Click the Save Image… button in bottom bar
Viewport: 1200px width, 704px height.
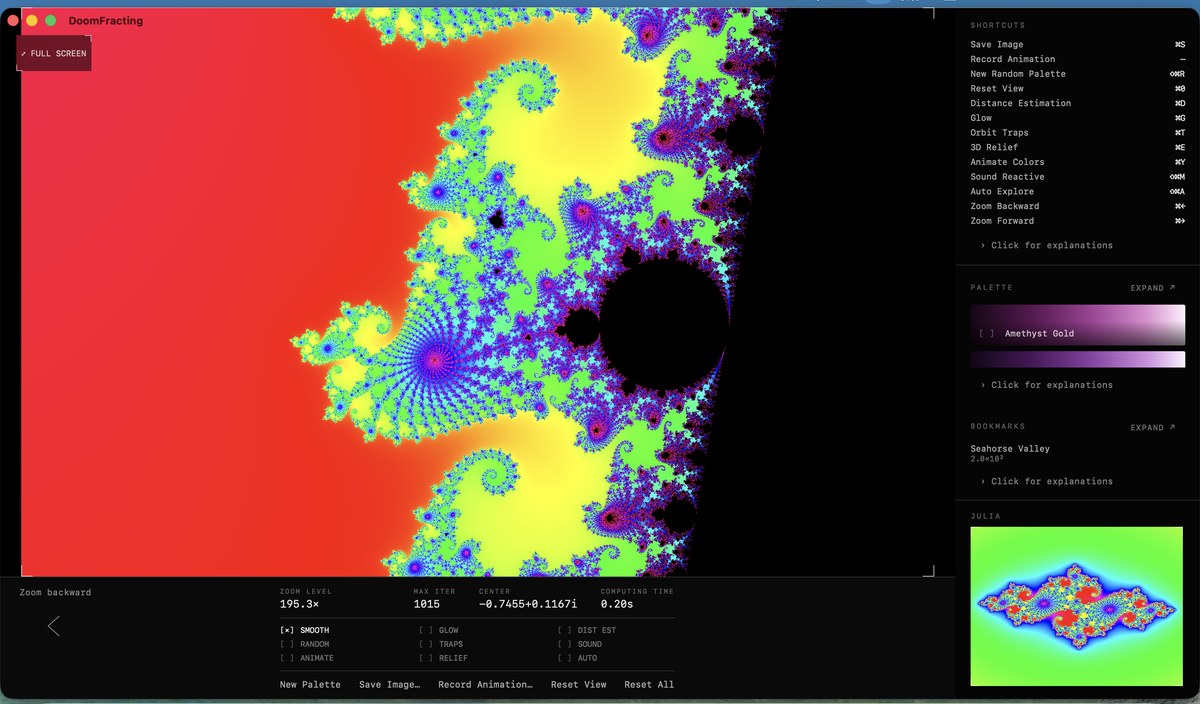click(x=389, y=685)
